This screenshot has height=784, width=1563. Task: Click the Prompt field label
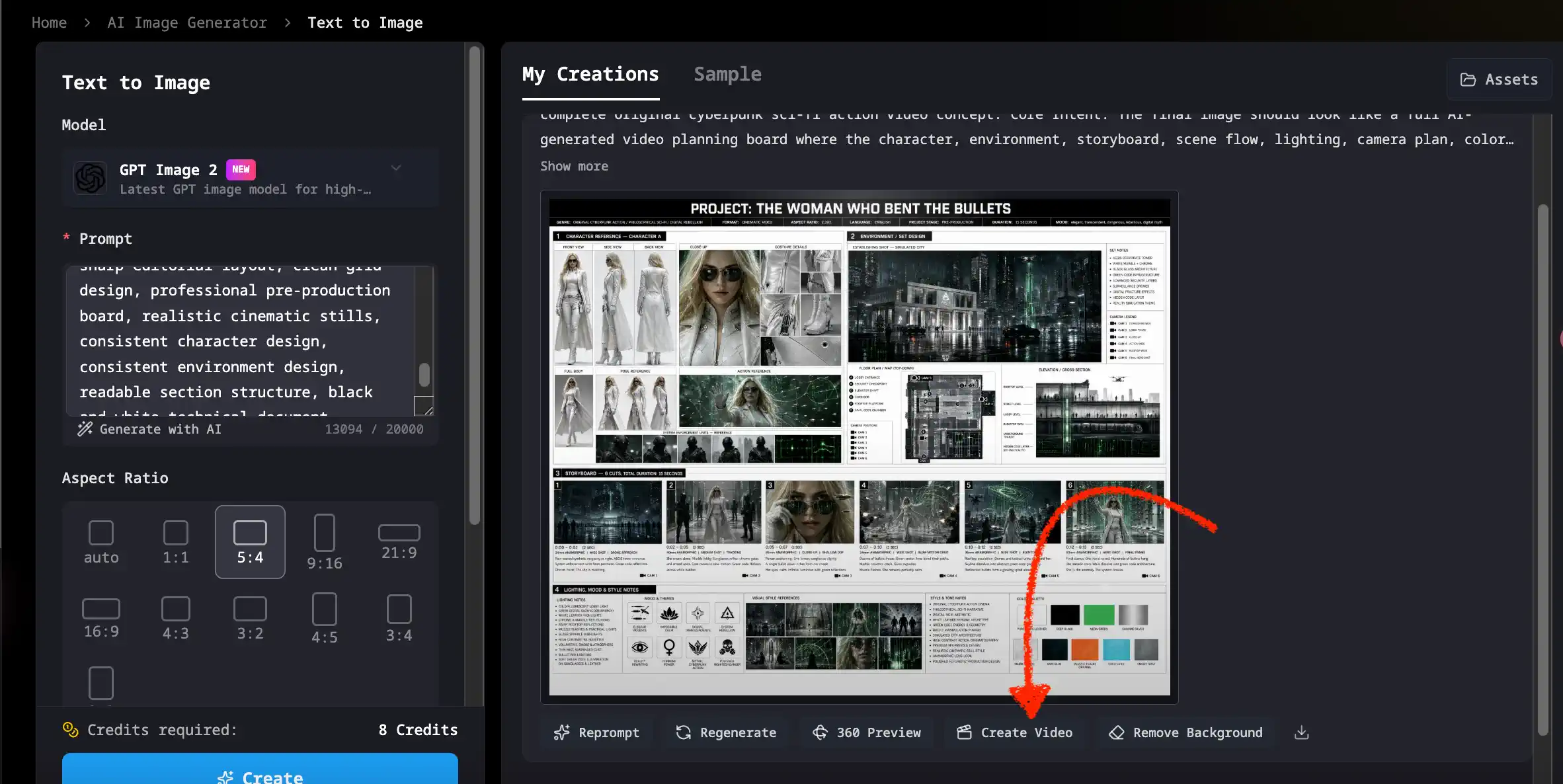pos(106,239)
